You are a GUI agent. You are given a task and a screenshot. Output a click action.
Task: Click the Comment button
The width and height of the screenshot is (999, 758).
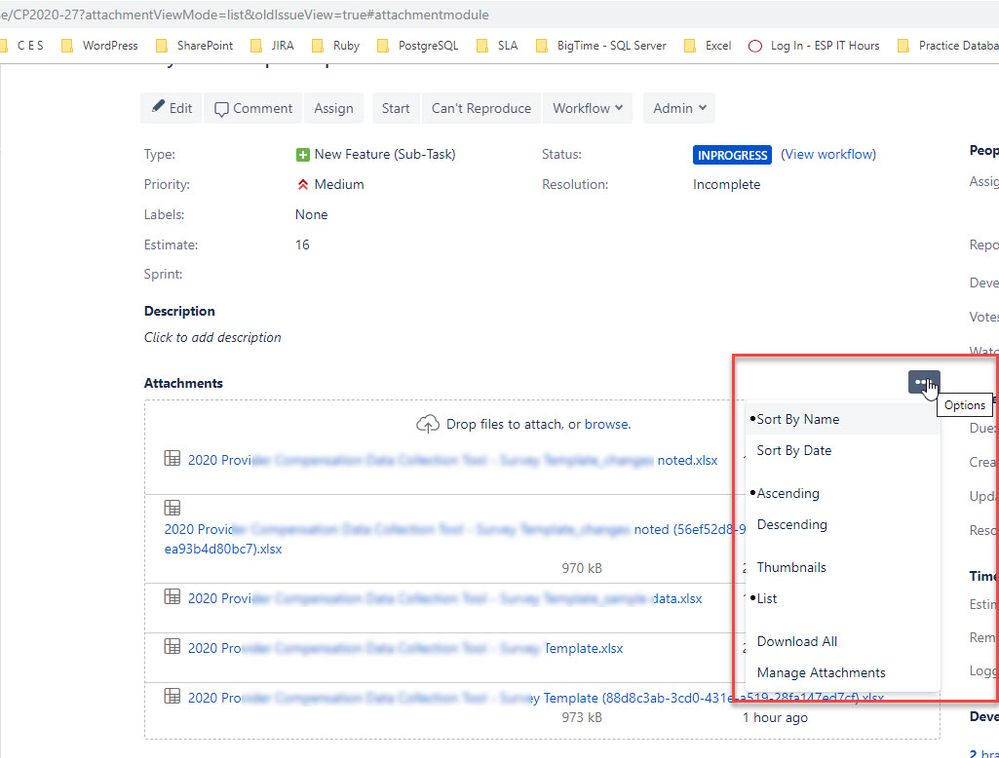click(x=254, y=108)
